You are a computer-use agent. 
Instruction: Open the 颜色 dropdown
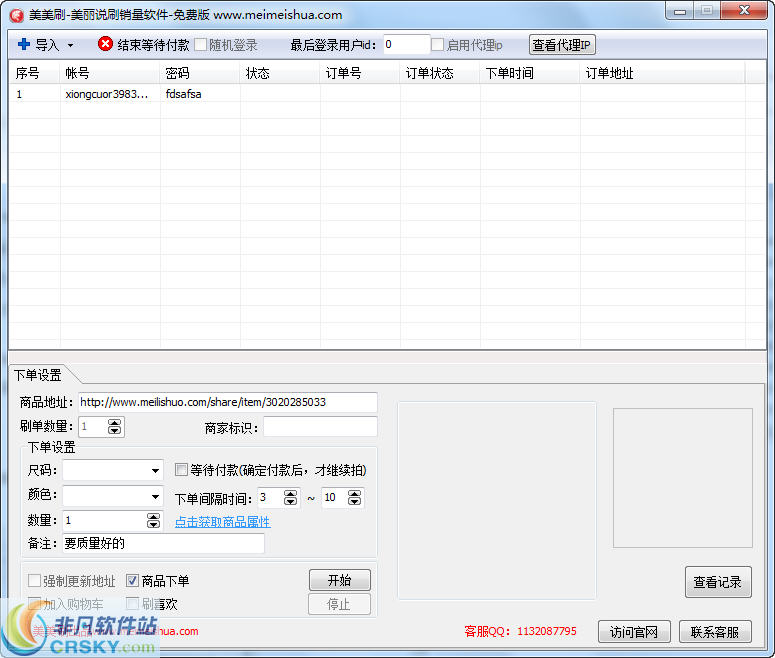pos(155,496)
